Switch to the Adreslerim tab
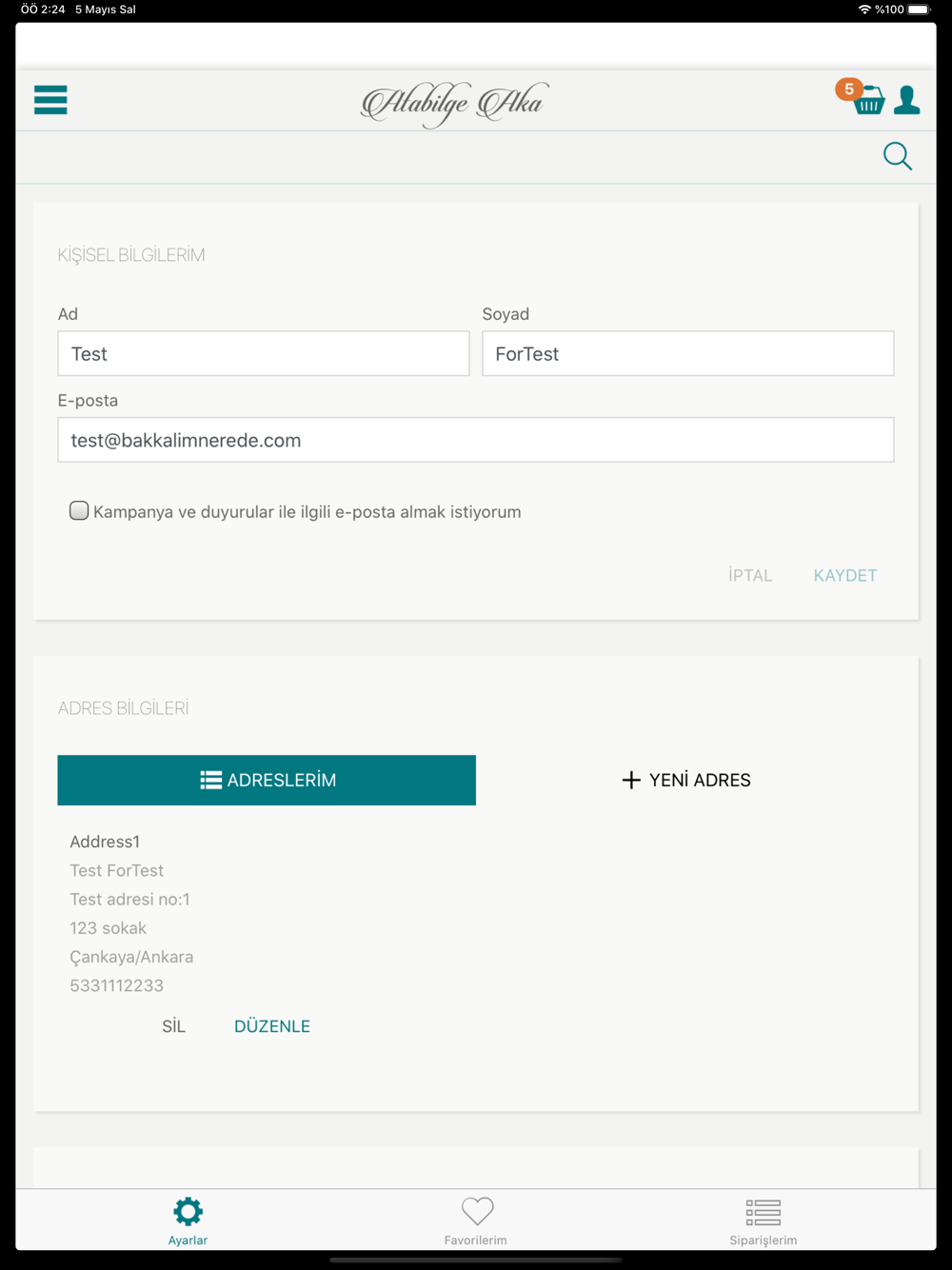Viewport: 952px width, 1270px height. click(267, 781)
